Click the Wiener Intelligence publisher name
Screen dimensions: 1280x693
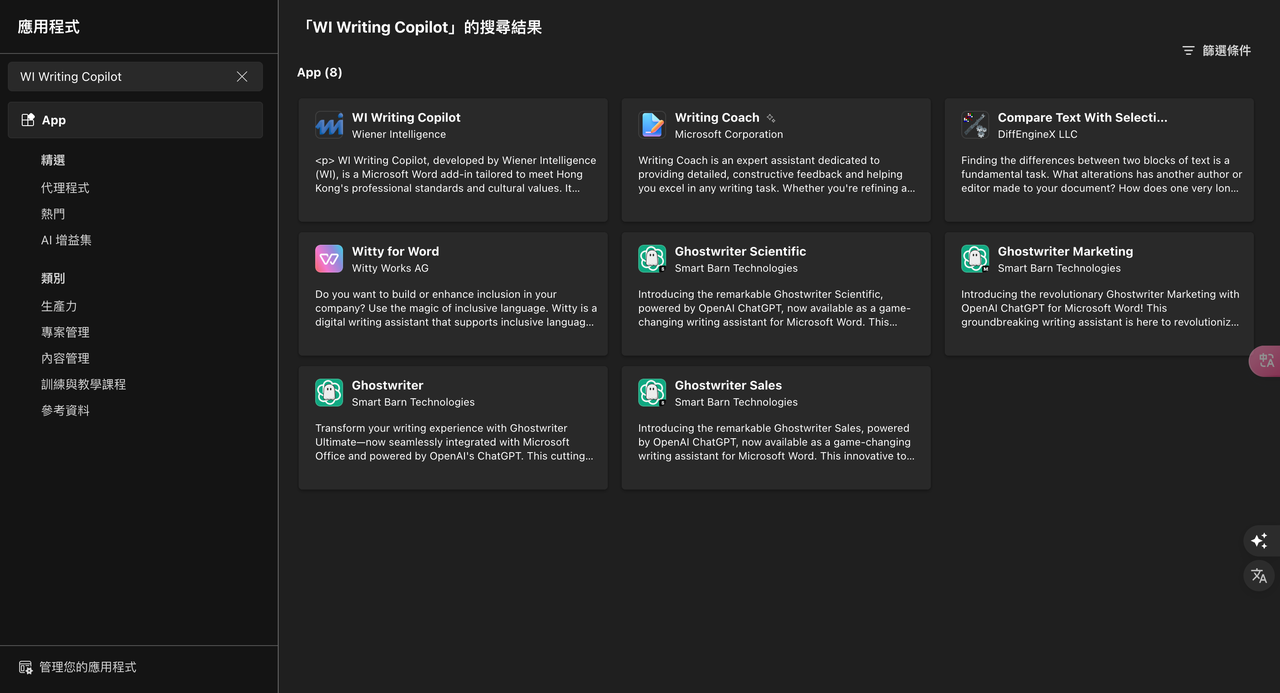(x=399, y=134)
